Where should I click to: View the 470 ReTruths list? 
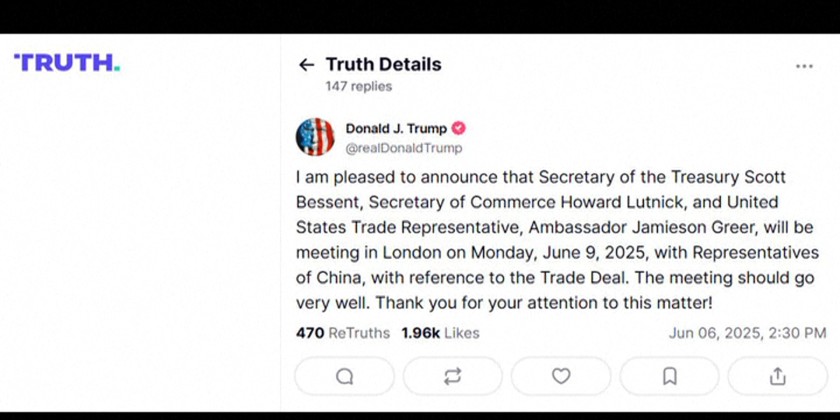[x=343, y=333]
